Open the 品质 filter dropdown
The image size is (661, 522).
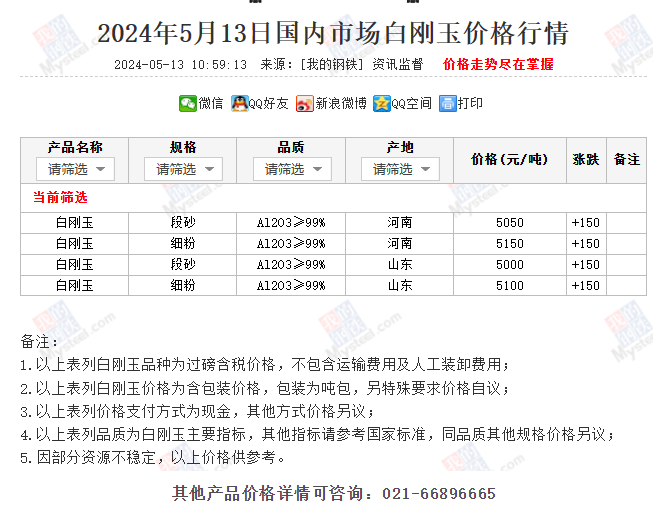click(x=292, y=169)
